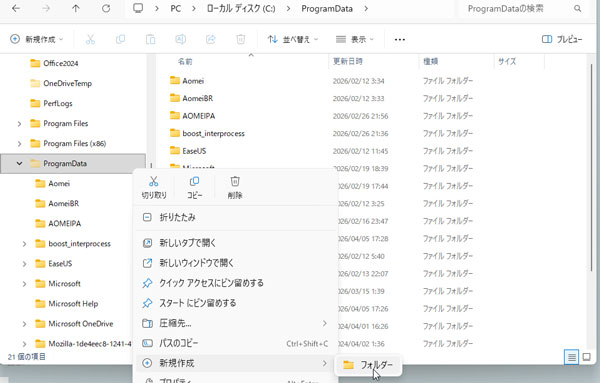
Task: Toggle the プレビュー preview pane
Action: [x=562, y=39]
